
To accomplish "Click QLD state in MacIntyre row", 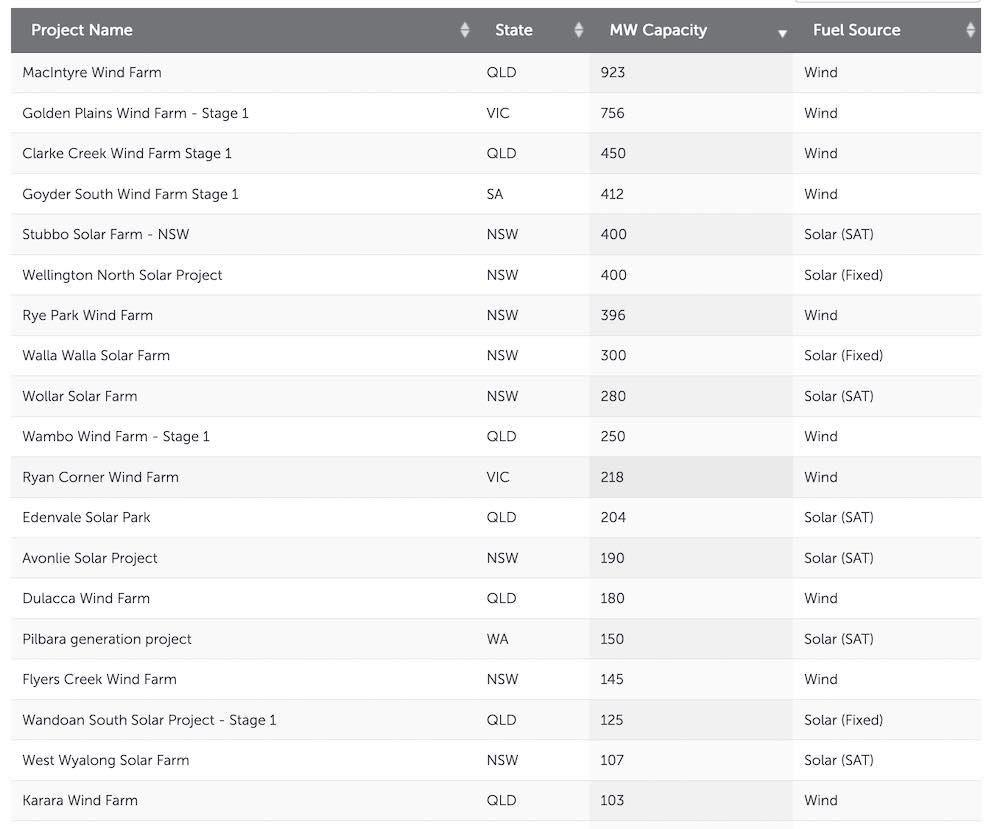I will [x=501, y=73].
